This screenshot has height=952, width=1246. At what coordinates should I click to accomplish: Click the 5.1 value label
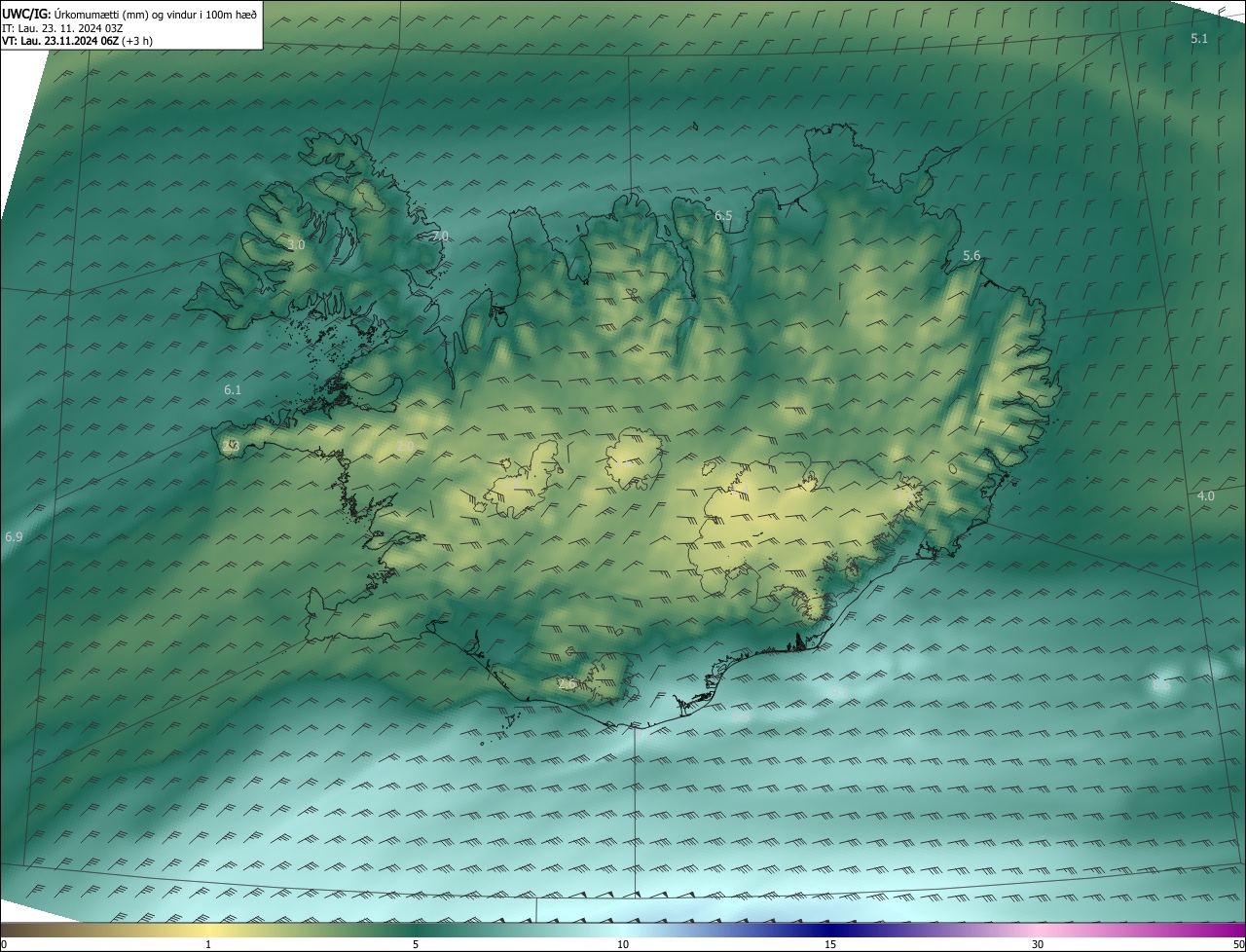[x=1198, y=38]
